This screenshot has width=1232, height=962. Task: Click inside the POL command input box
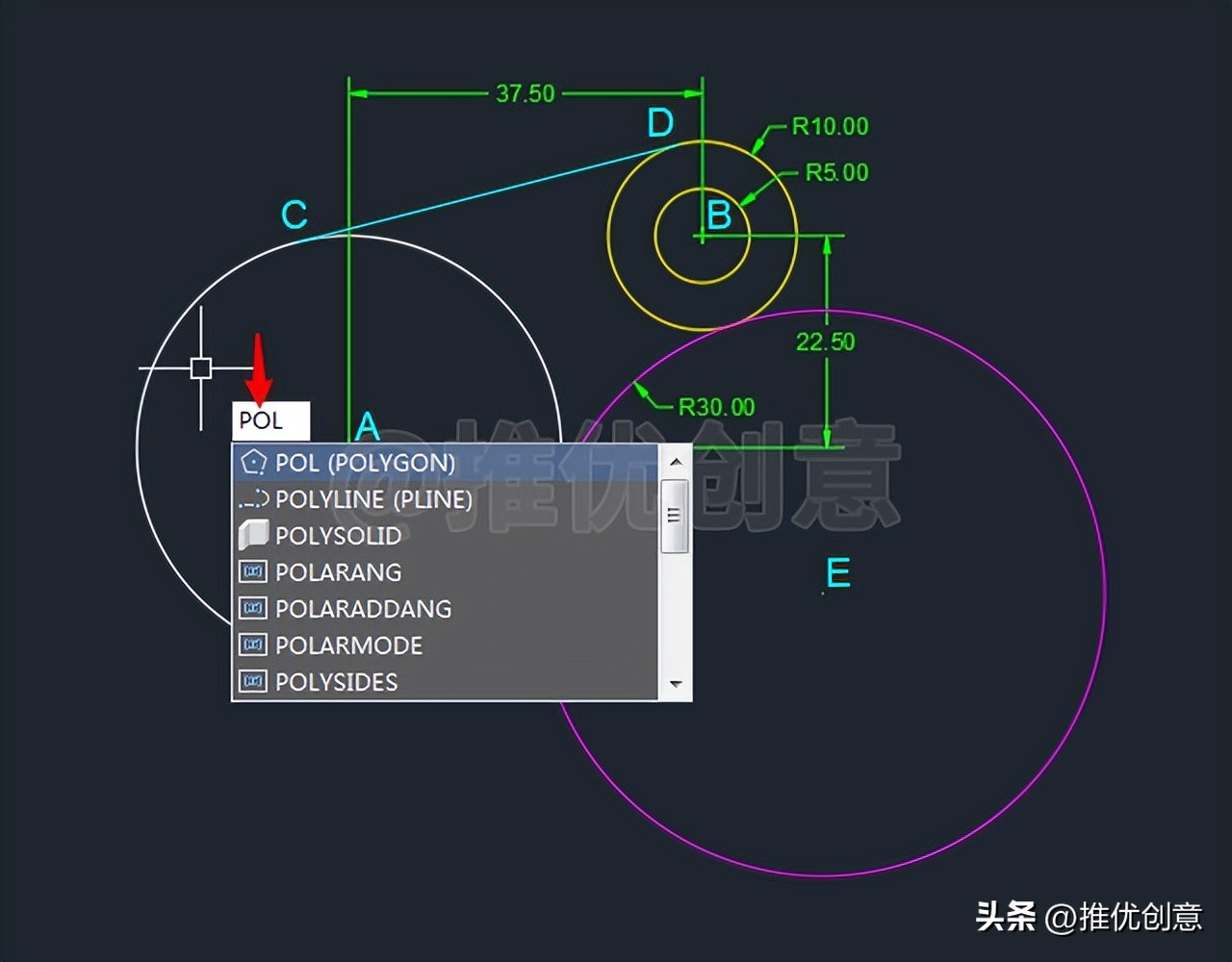(x=271, y=420)
